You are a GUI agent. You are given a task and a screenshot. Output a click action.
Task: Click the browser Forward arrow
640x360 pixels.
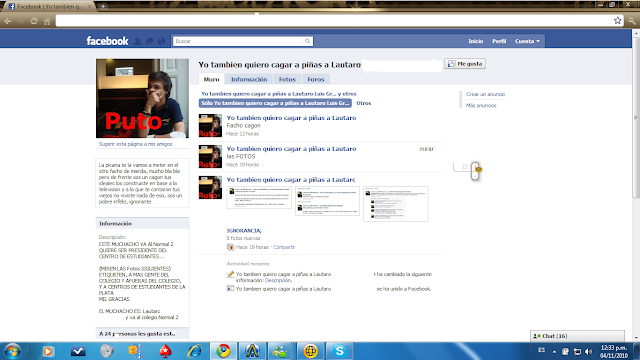click(x=21, y=21)
